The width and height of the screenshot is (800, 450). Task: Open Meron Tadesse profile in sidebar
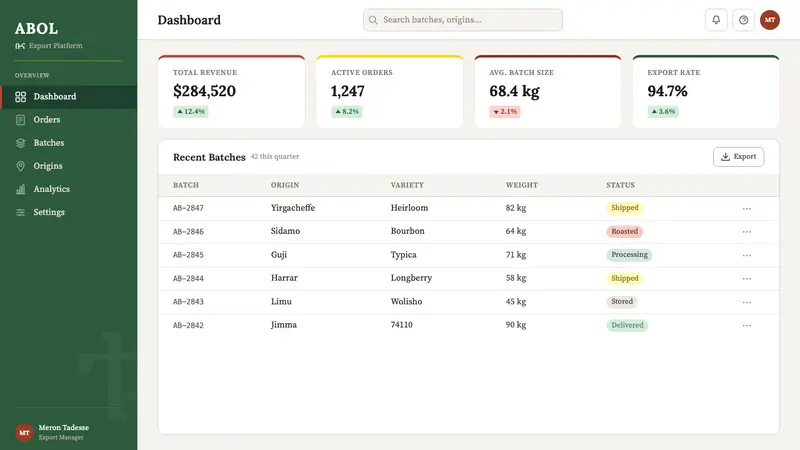coord(52,433)
